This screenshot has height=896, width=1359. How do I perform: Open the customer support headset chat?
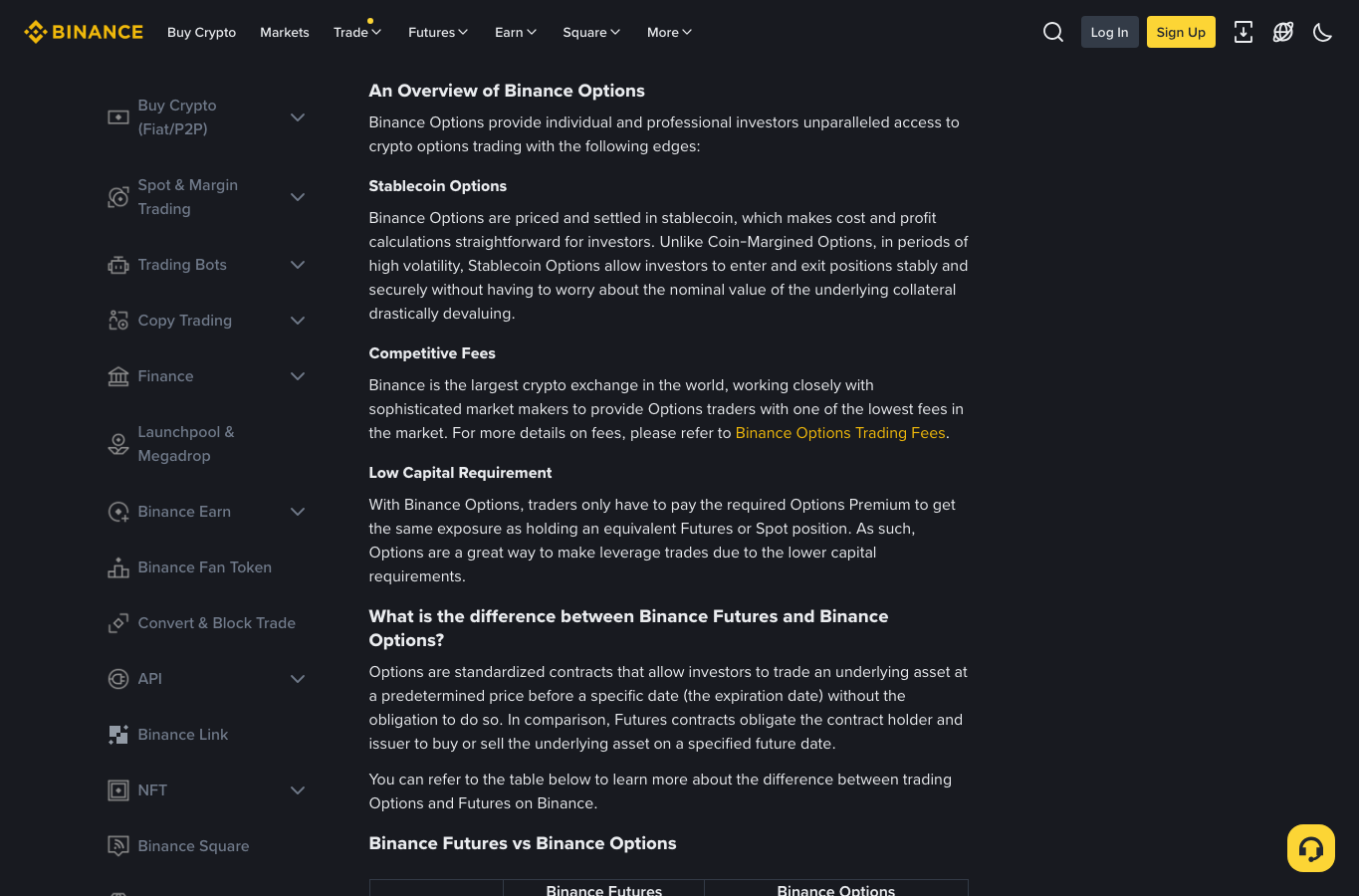pyautogui.click(x=1311, y=848)
